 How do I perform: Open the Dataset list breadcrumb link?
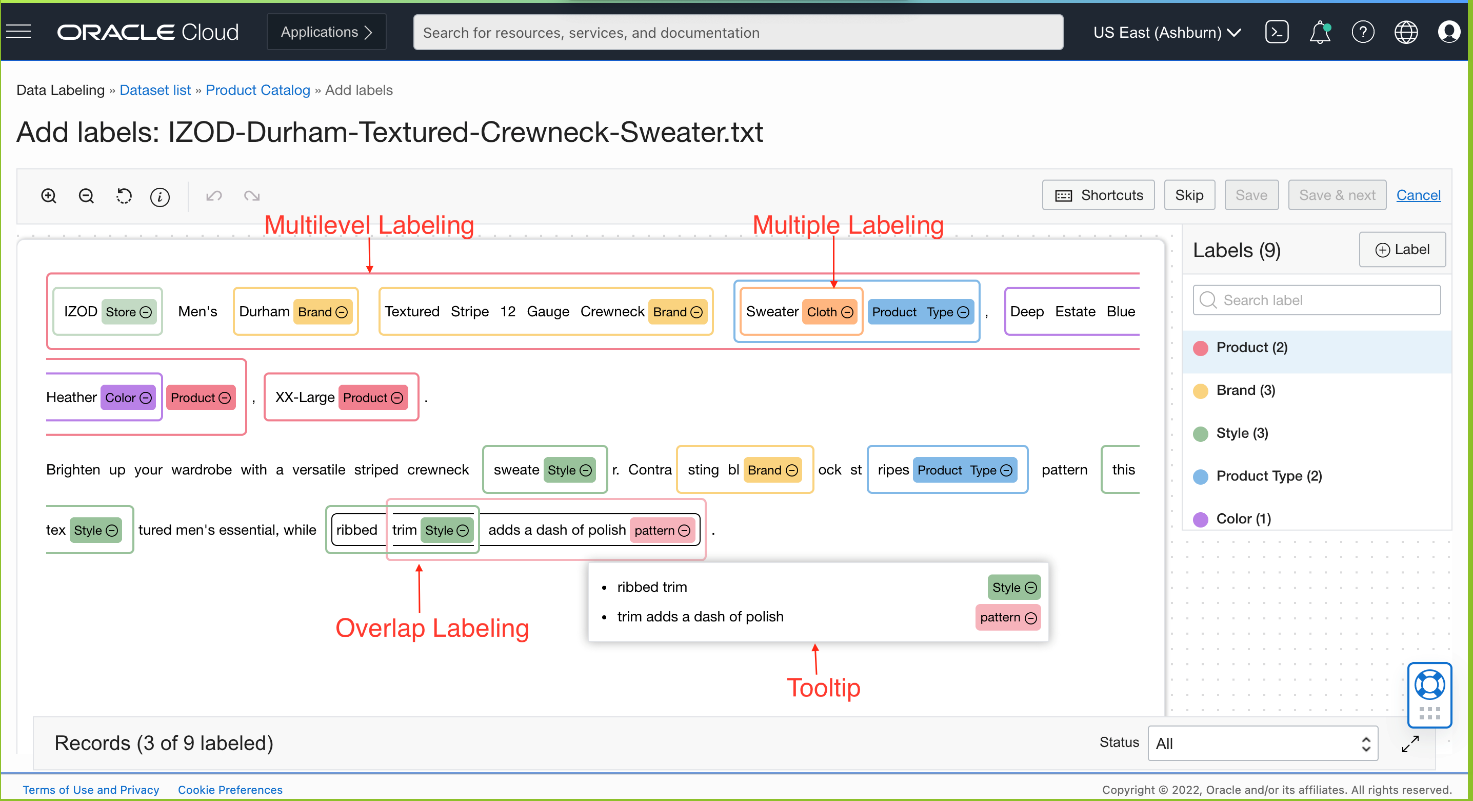click(155, 90)
